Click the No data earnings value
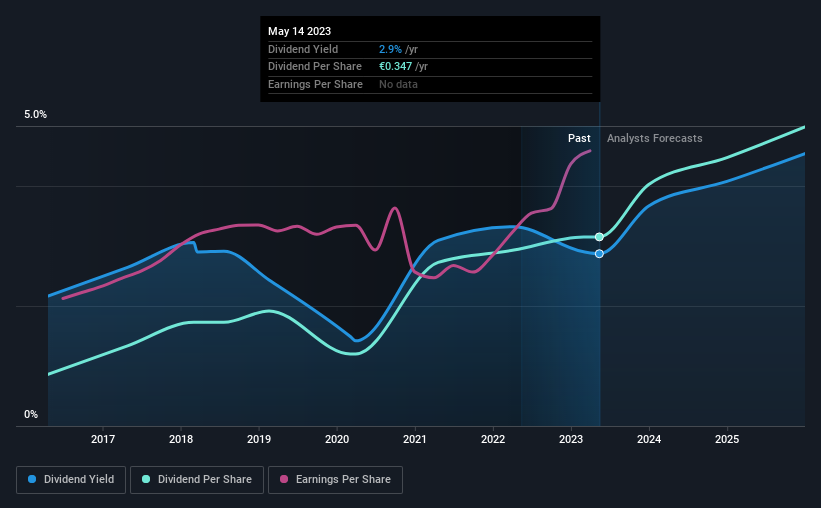Image resolution: width=821 pixels, height=508 pixels. [398, 84]
